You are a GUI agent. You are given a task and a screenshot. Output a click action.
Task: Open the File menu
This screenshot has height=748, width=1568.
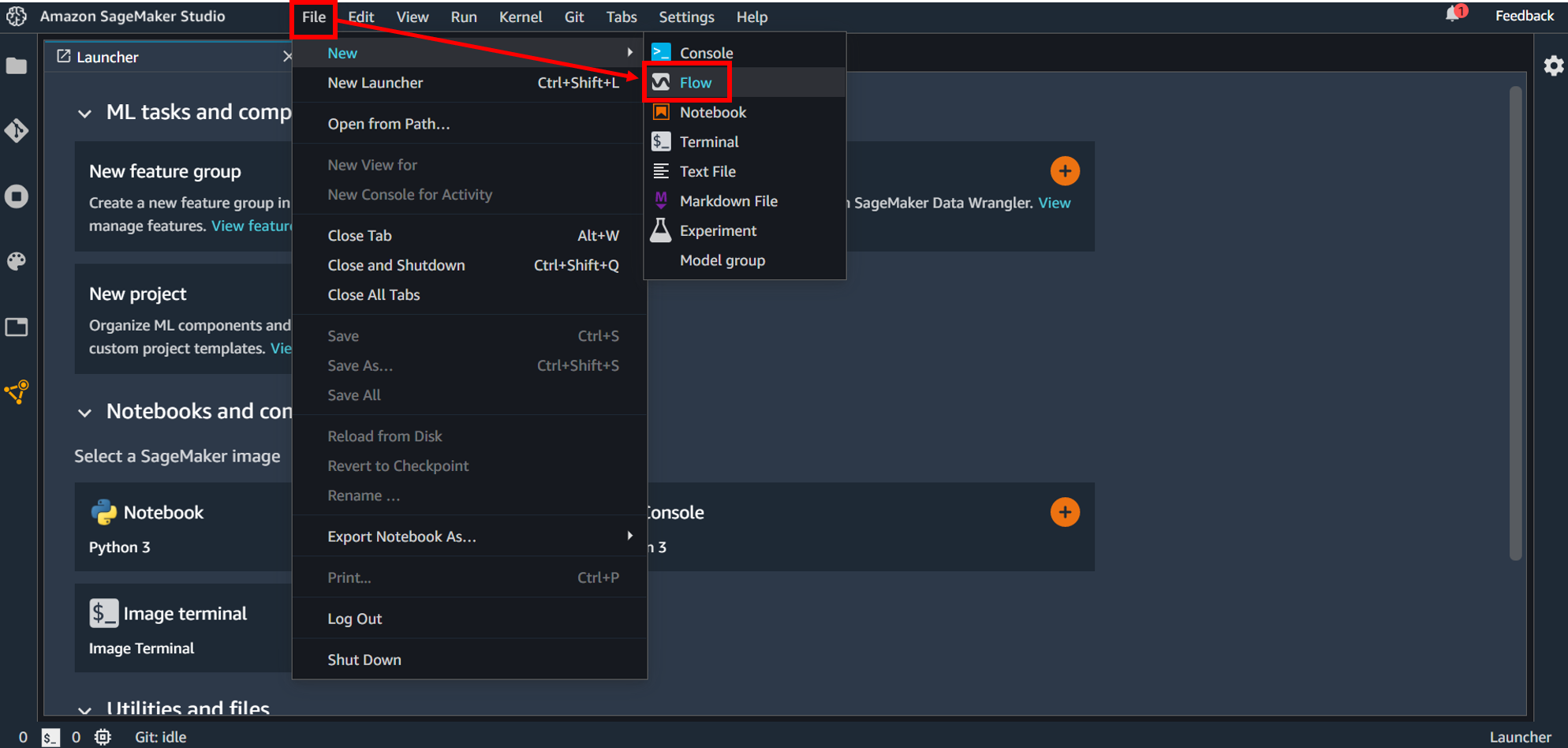click(314, 17)
